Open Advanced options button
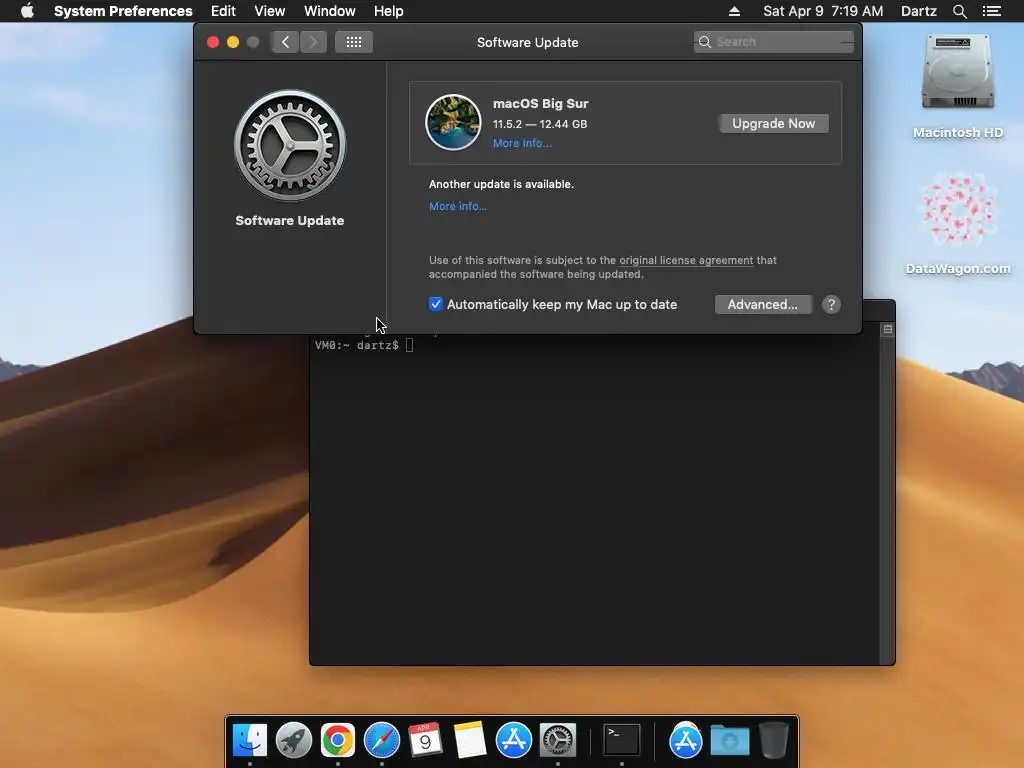1024x768 pixels. click(x=763, y=304)
